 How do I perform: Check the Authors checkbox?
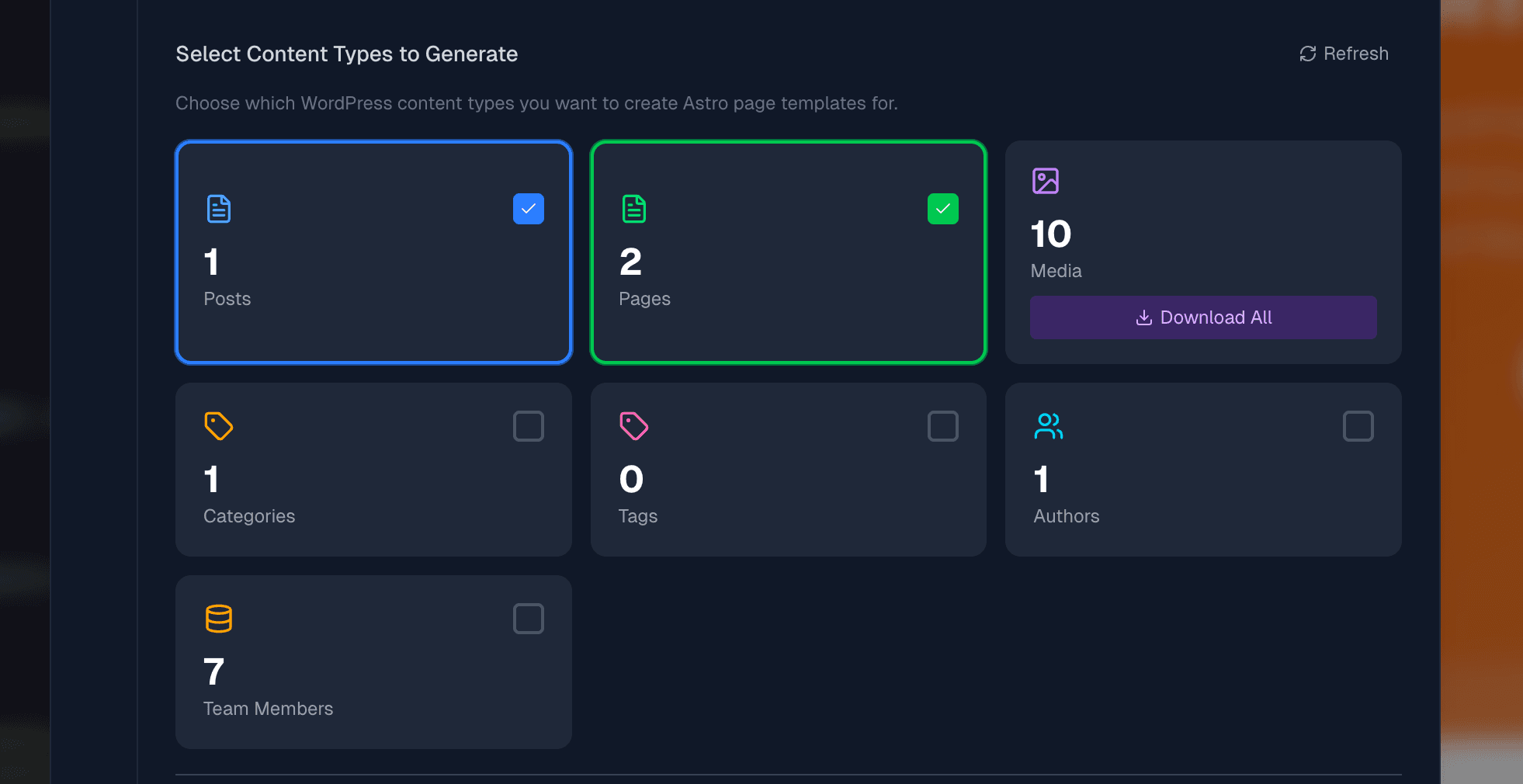click(1358, 426)
